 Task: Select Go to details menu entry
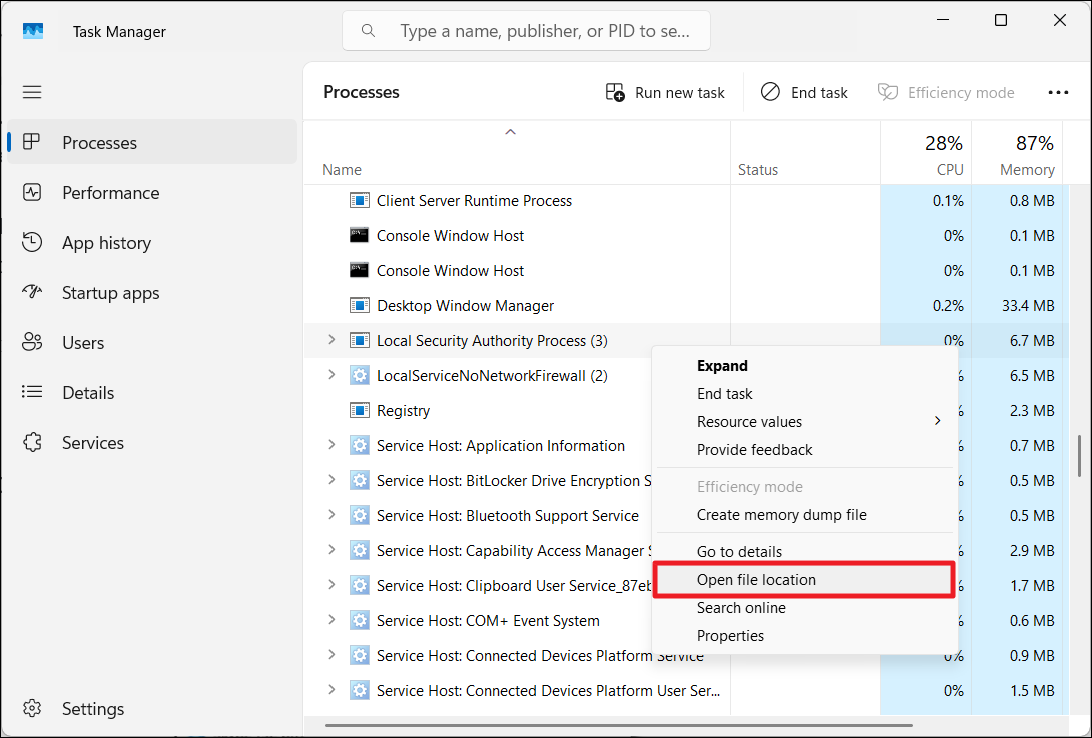pyautogui.click(x=739, y=552)
